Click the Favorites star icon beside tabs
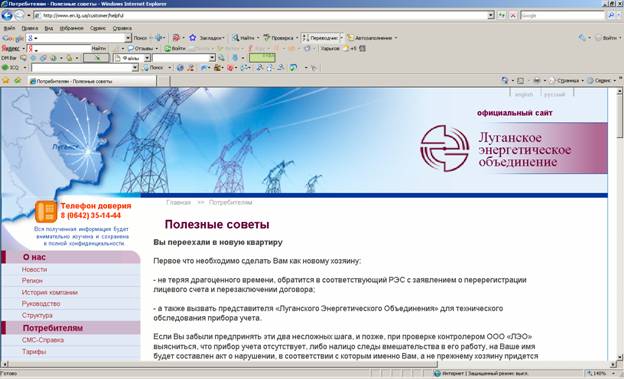Viewport: 624px width, 379px height. tap(6, 80)
